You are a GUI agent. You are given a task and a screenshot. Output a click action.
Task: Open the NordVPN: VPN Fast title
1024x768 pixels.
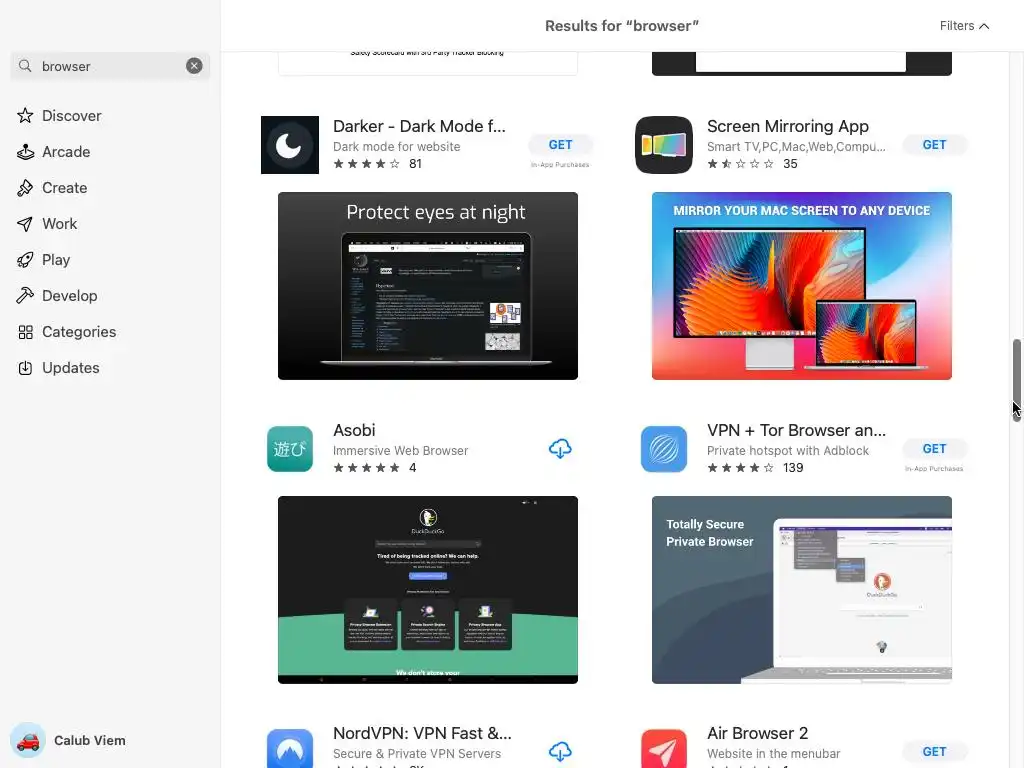pos(422,733)
